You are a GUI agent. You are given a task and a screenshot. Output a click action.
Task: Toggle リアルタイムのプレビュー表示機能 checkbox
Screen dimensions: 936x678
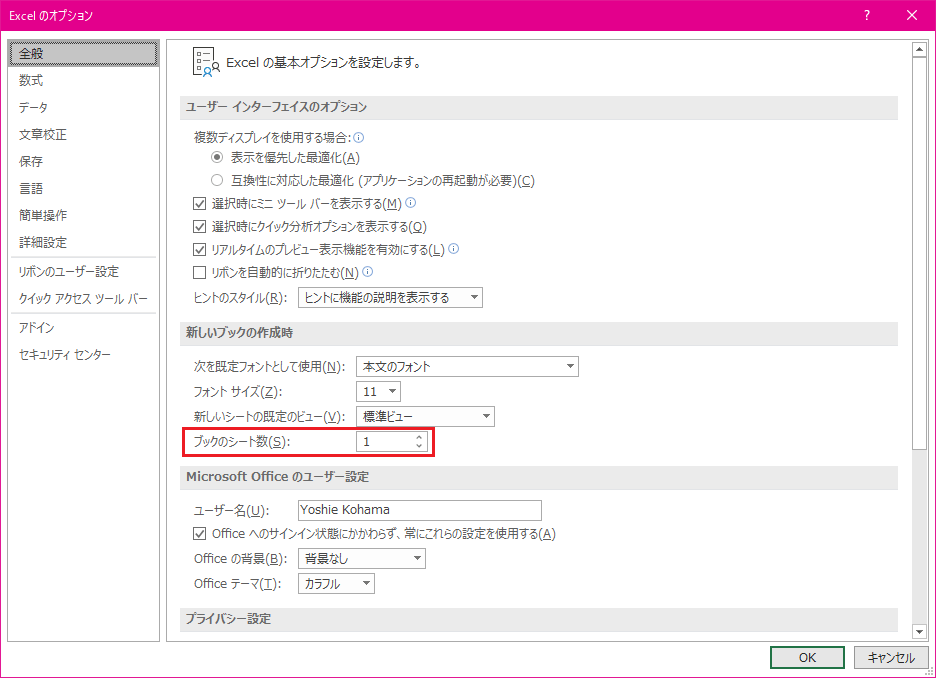[199, 249]
